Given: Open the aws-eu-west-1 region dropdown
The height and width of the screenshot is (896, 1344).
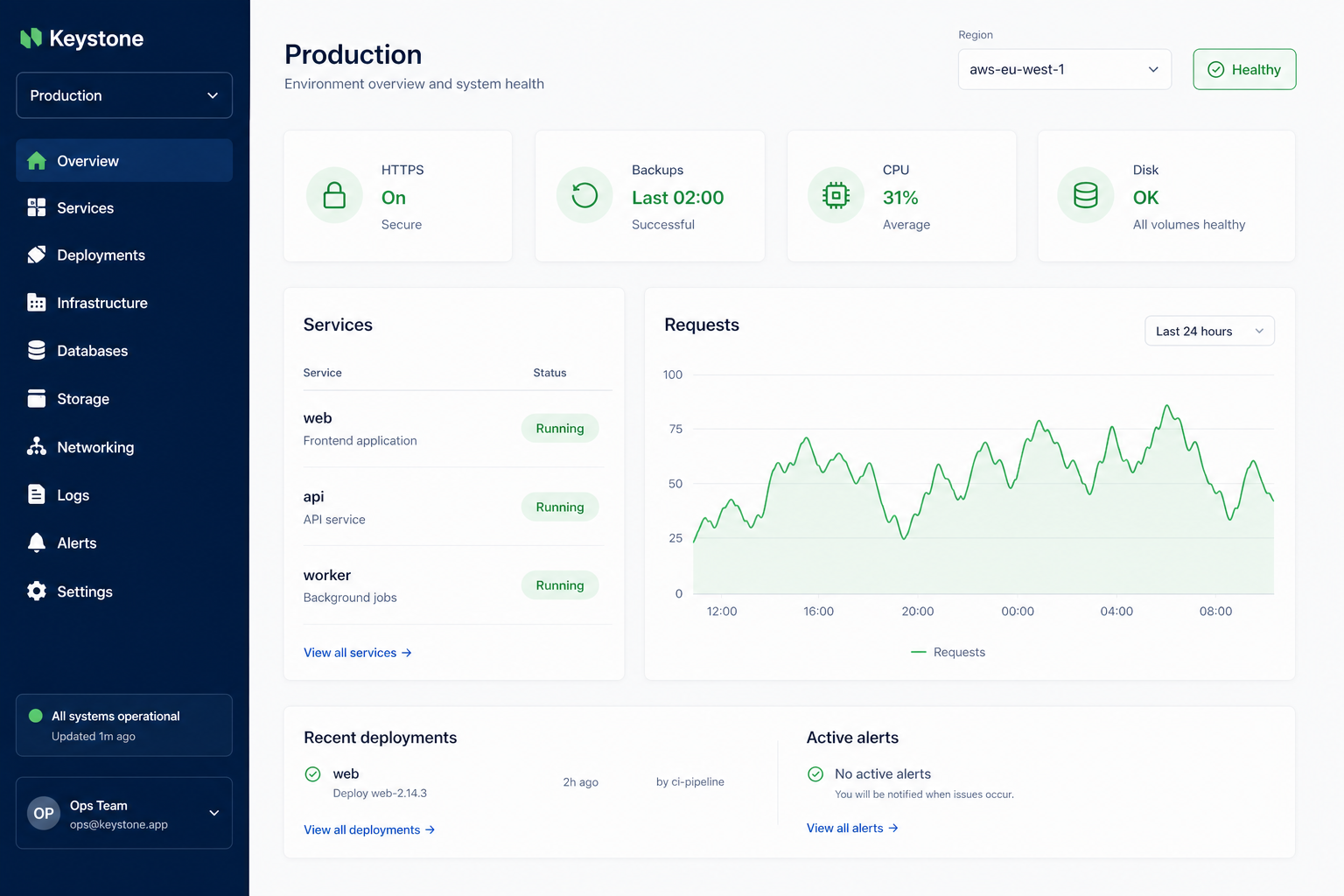Looking at the screenshot, I should pos(1064,69).
